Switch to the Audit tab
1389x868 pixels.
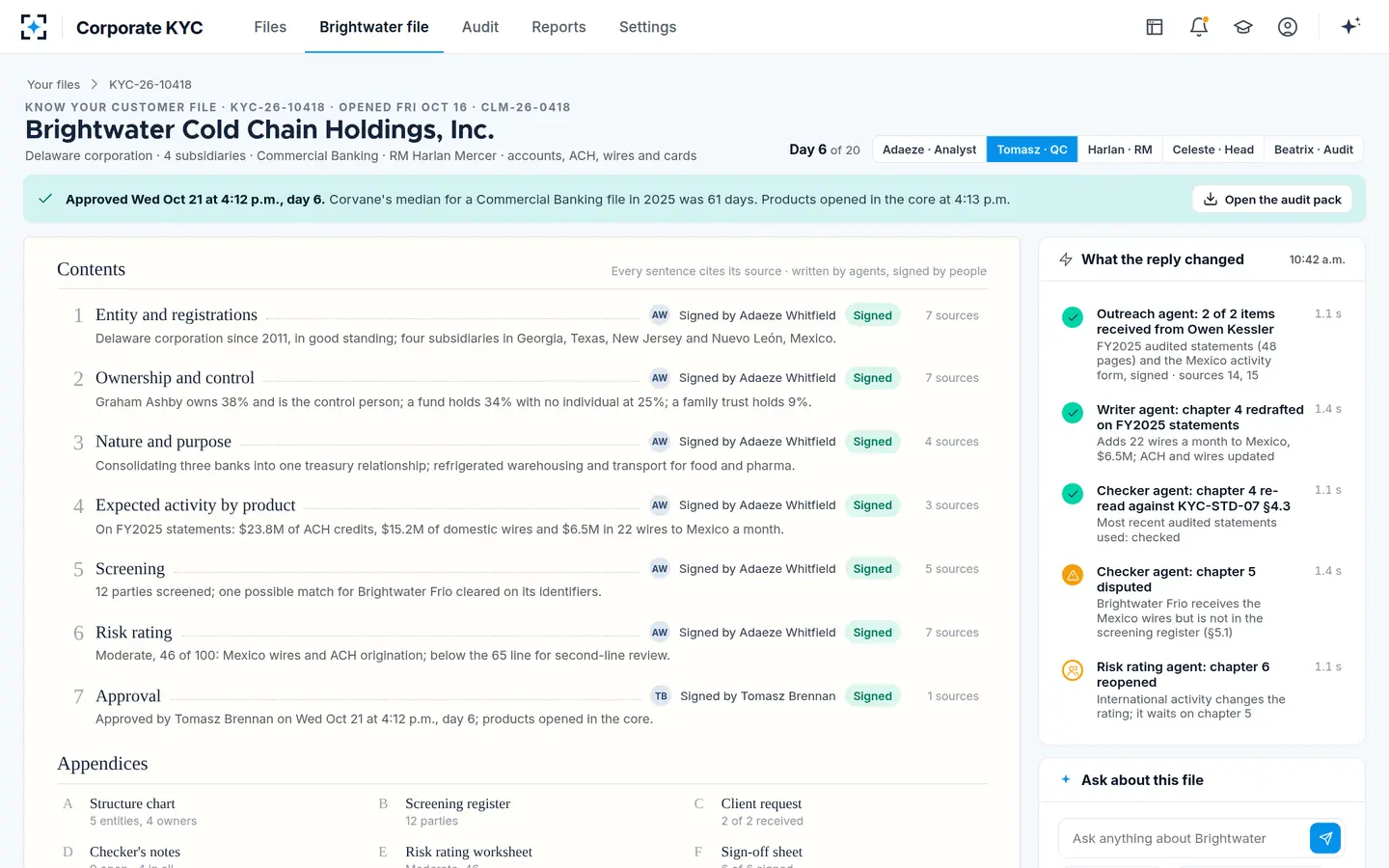coord(480,27)
